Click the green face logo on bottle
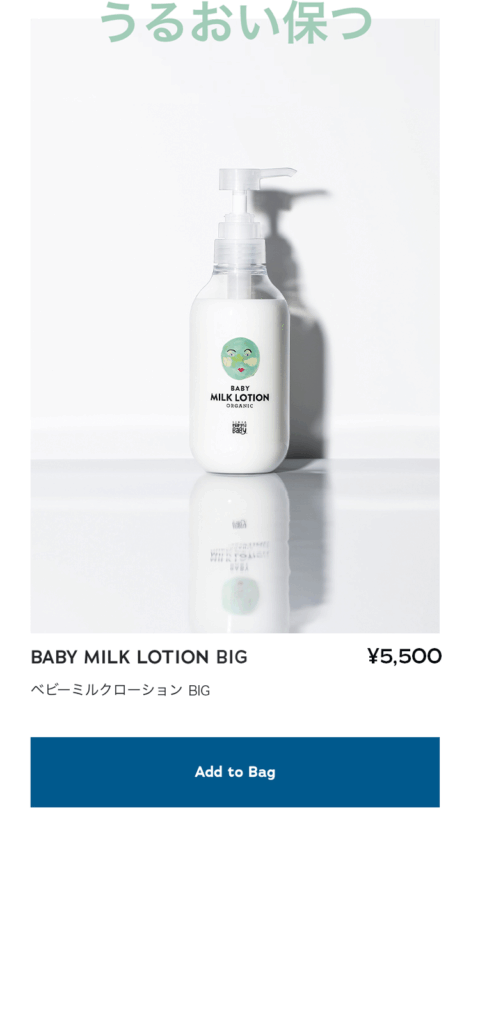480x1024 pixels. 240,359
